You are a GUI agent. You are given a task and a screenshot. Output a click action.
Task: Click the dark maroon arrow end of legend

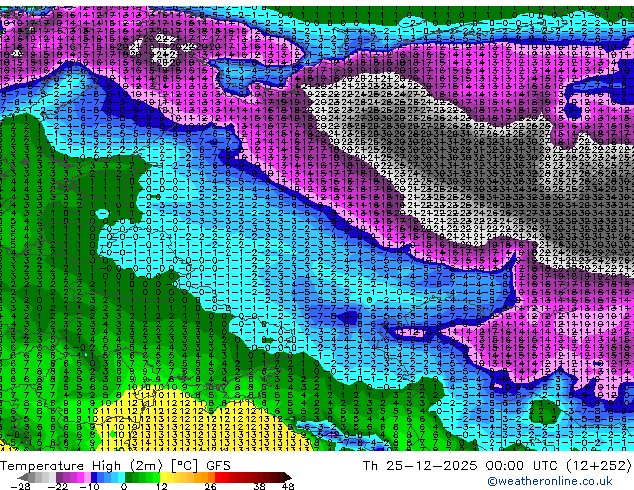pos(288,477)
